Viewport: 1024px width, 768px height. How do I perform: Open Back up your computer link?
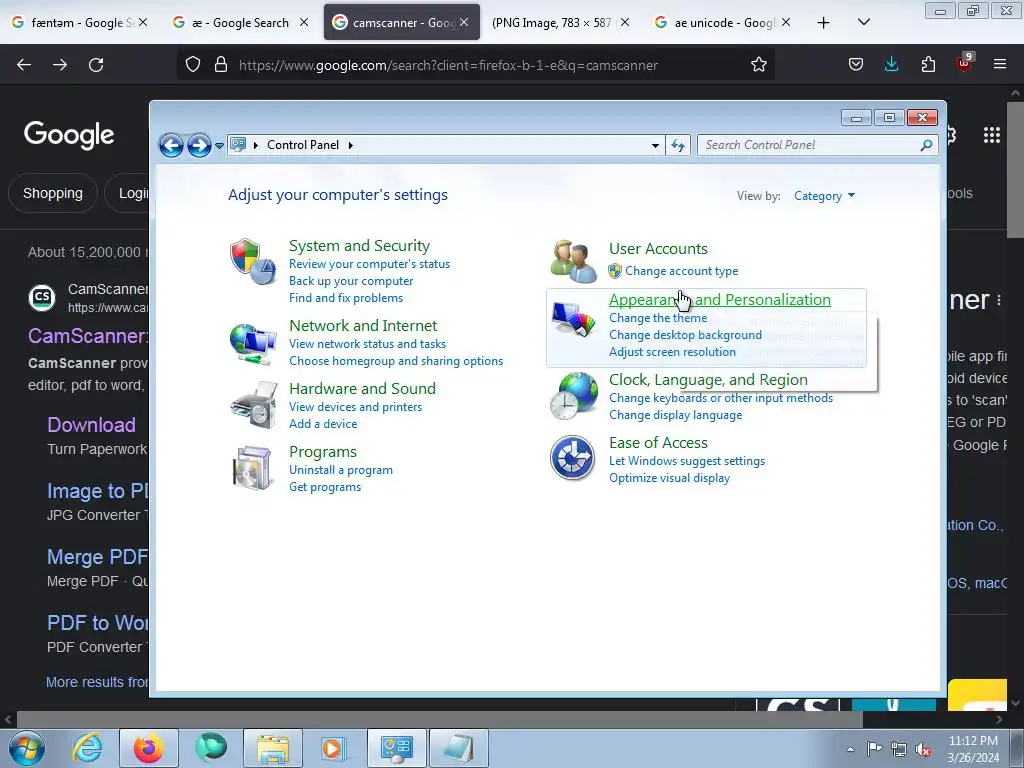pos(351,281)
